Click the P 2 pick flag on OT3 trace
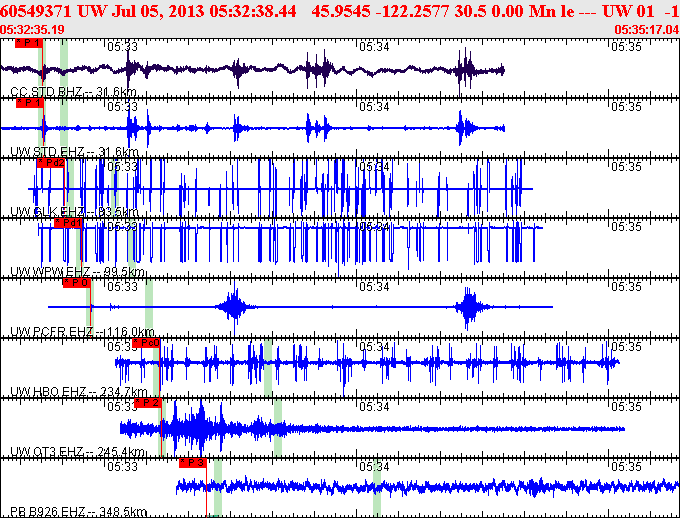 [x=148, y=403]
